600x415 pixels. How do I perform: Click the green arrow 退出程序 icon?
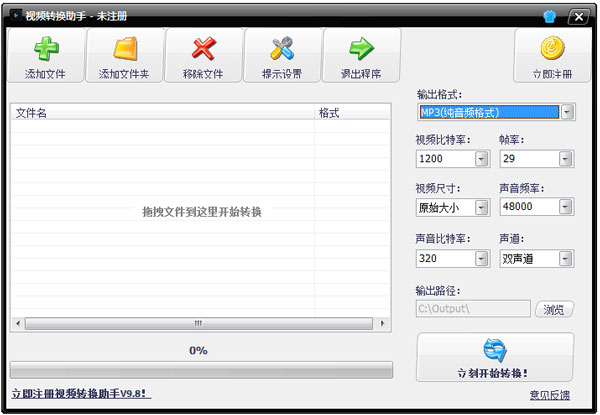(x=361, y=49)
